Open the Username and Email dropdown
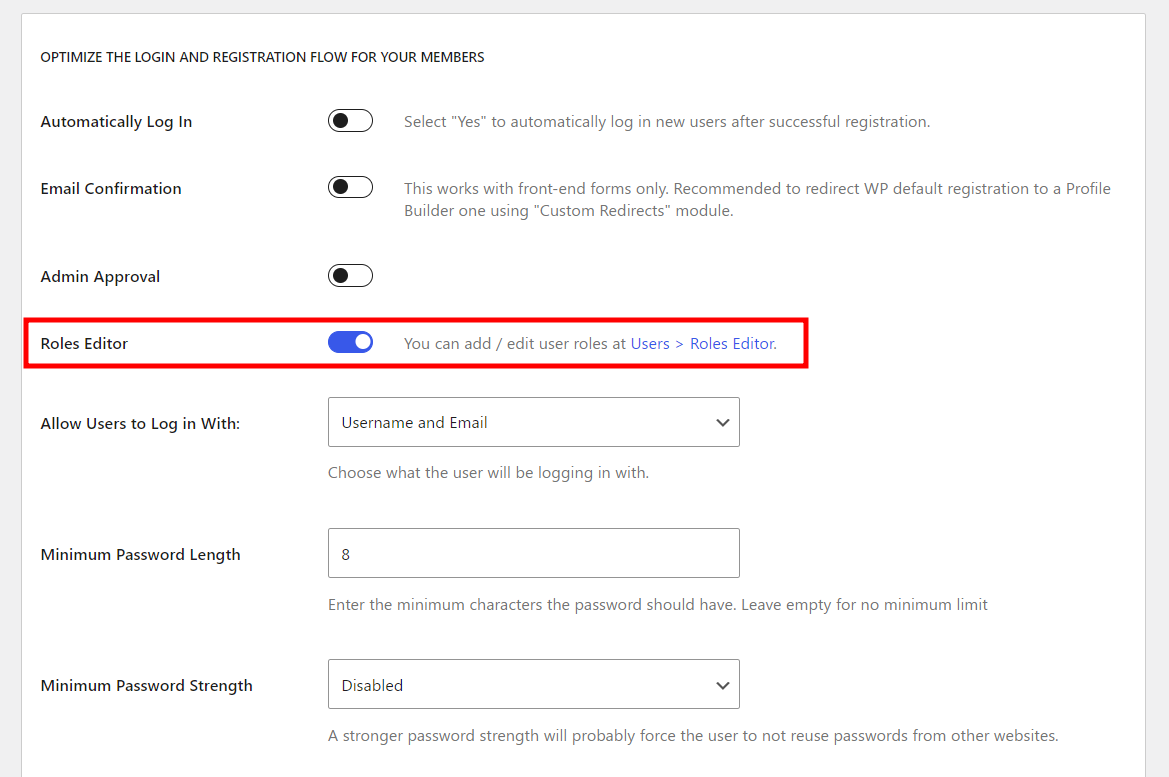This screenshot has height=777, width=1169. [x=533, y=422]
